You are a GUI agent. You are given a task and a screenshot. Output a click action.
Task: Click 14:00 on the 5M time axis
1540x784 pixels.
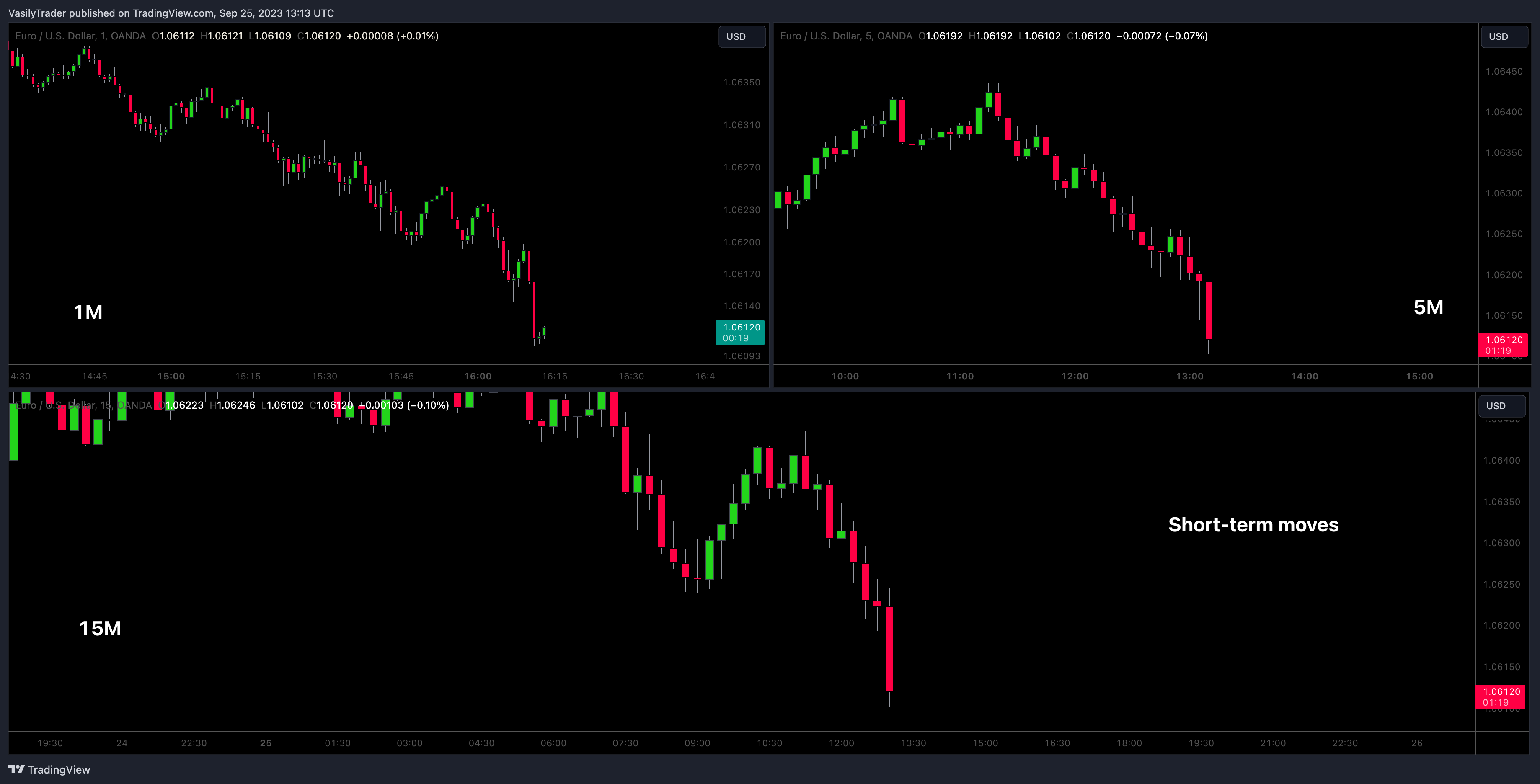(1305, 377)
